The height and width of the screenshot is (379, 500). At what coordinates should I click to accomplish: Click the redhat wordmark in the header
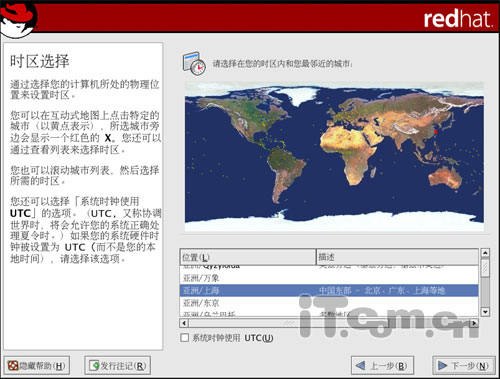(457, 19)
